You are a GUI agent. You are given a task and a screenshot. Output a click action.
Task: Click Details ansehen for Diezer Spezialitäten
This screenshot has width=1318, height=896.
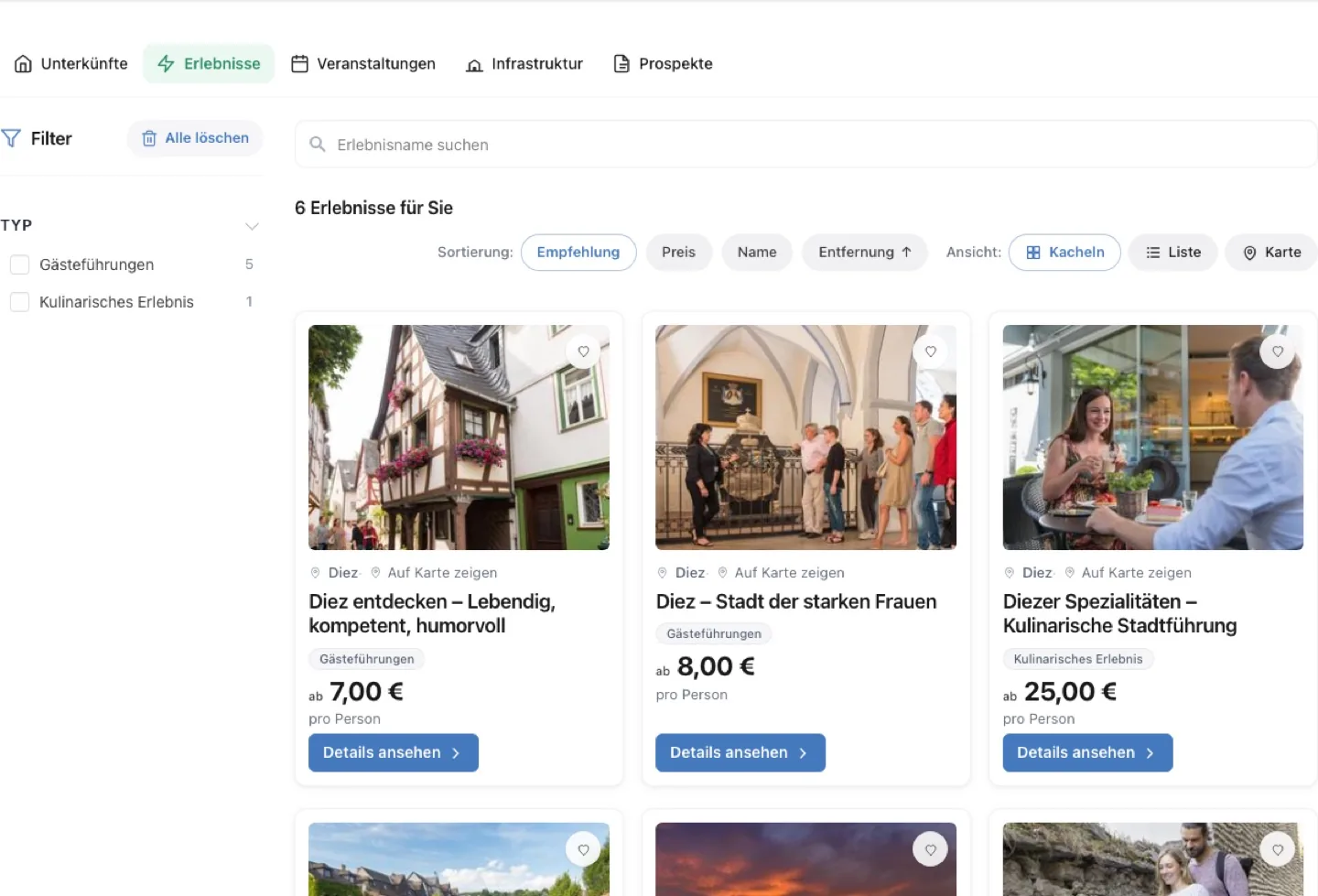coord(1087,752)
